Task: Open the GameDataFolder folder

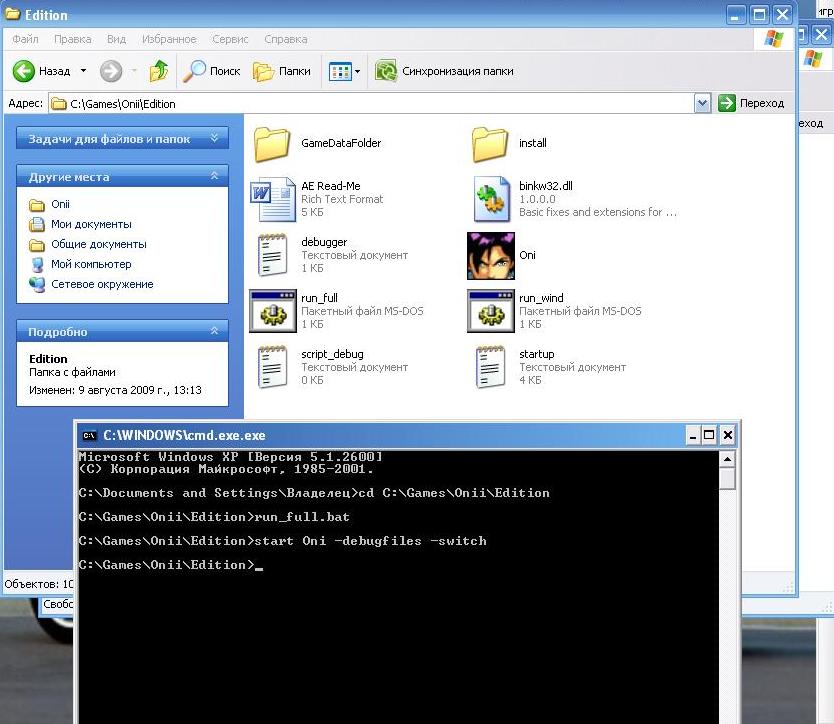Action: 272,143
